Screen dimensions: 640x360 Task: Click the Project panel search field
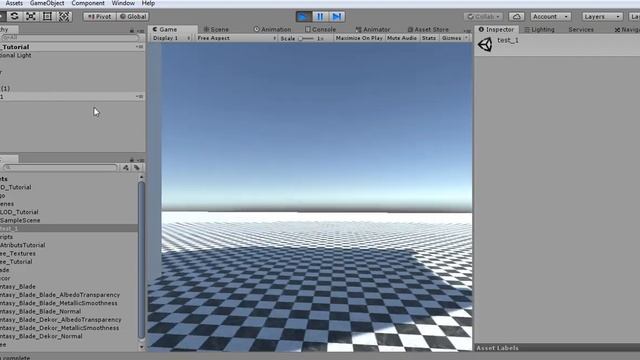tap(60, 167)
